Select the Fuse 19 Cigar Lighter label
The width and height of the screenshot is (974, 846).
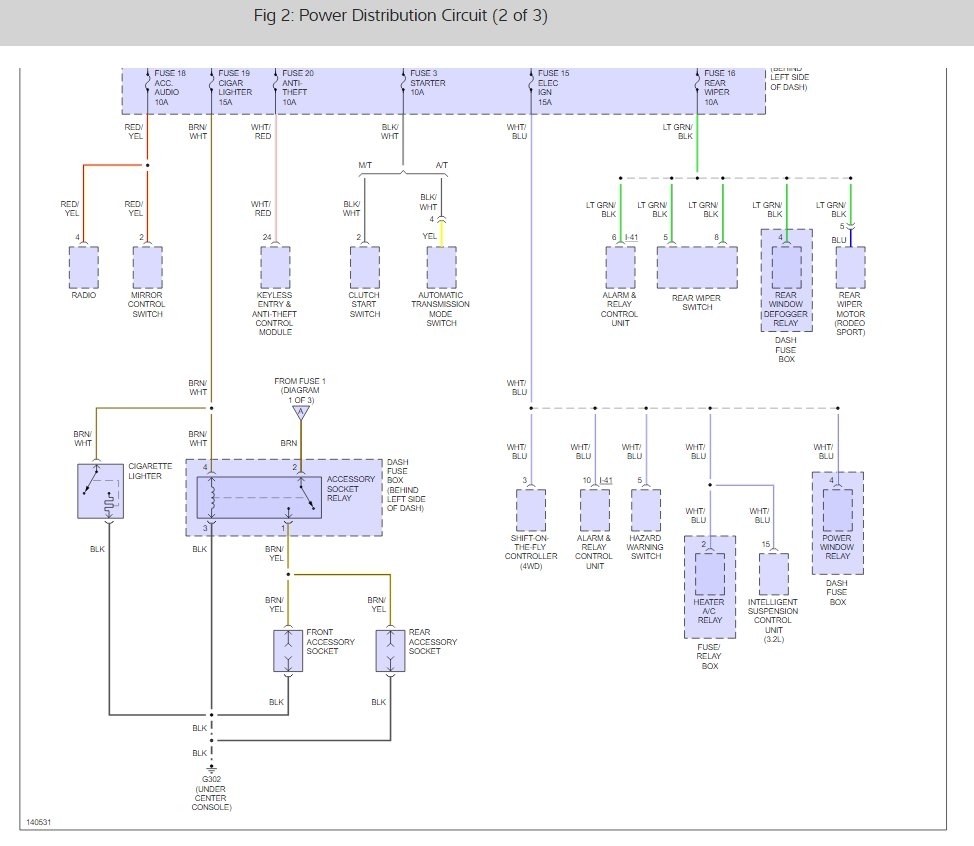tap(235, 87)
